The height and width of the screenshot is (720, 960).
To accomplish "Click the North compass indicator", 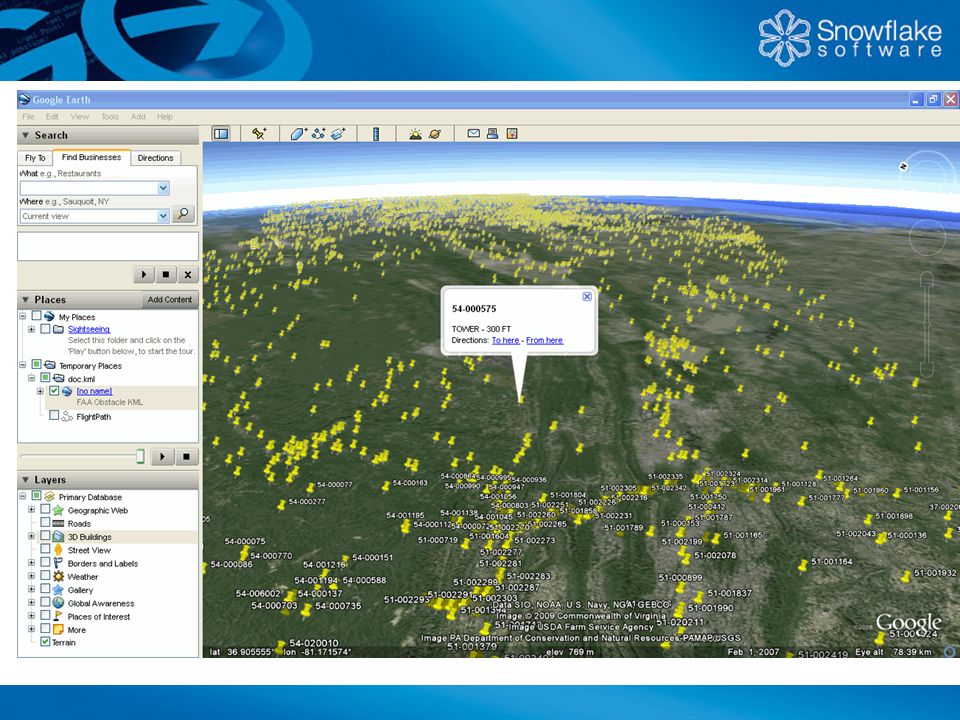I will pos(903,166).
